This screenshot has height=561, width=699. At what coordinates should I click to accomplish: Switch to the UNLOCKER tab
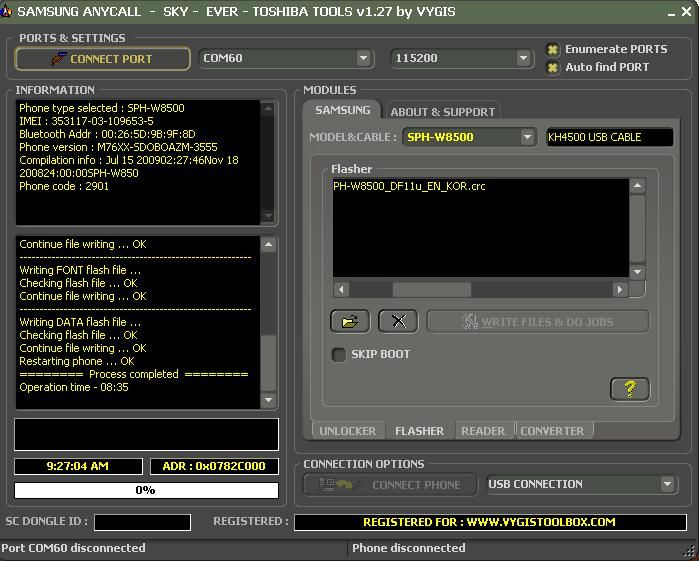[347, 431]
